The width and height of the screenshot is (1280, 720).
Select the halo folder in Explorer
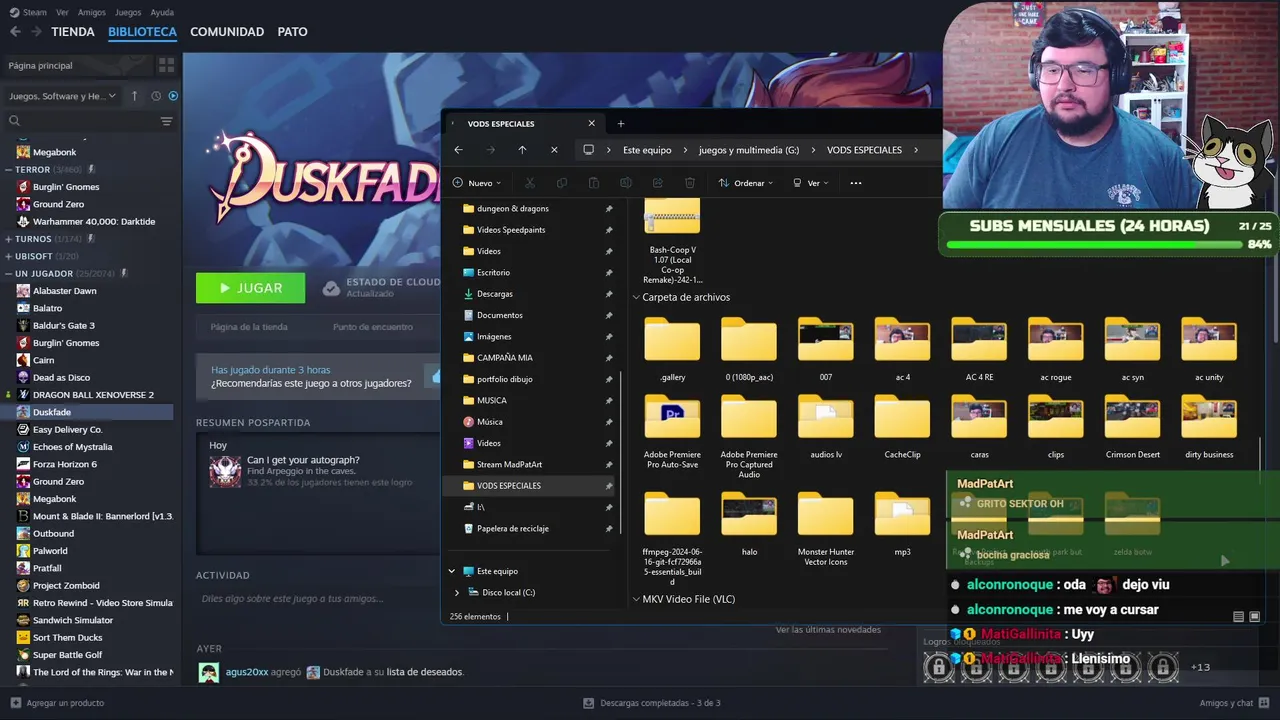coord(749,523)
